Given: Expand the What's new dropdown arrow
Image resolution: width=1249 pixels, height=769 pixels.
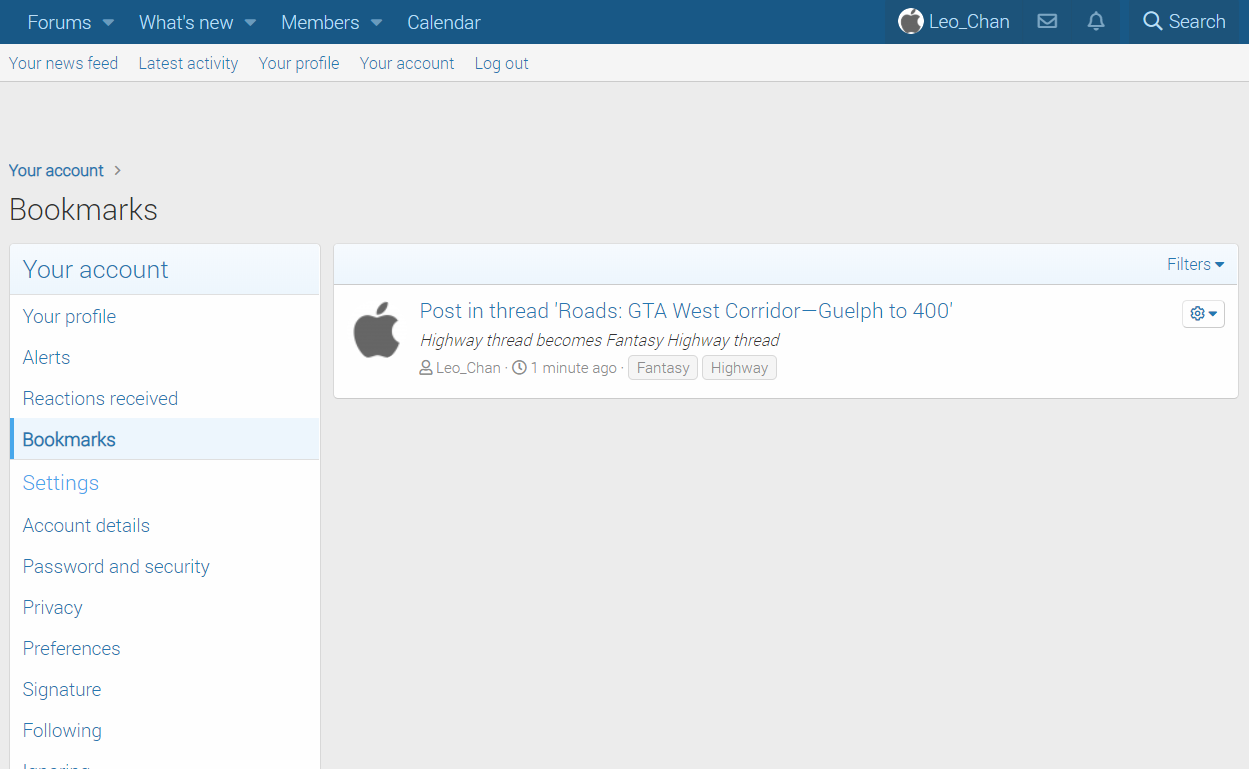Looking at the screenshot, I should point(250,22).
